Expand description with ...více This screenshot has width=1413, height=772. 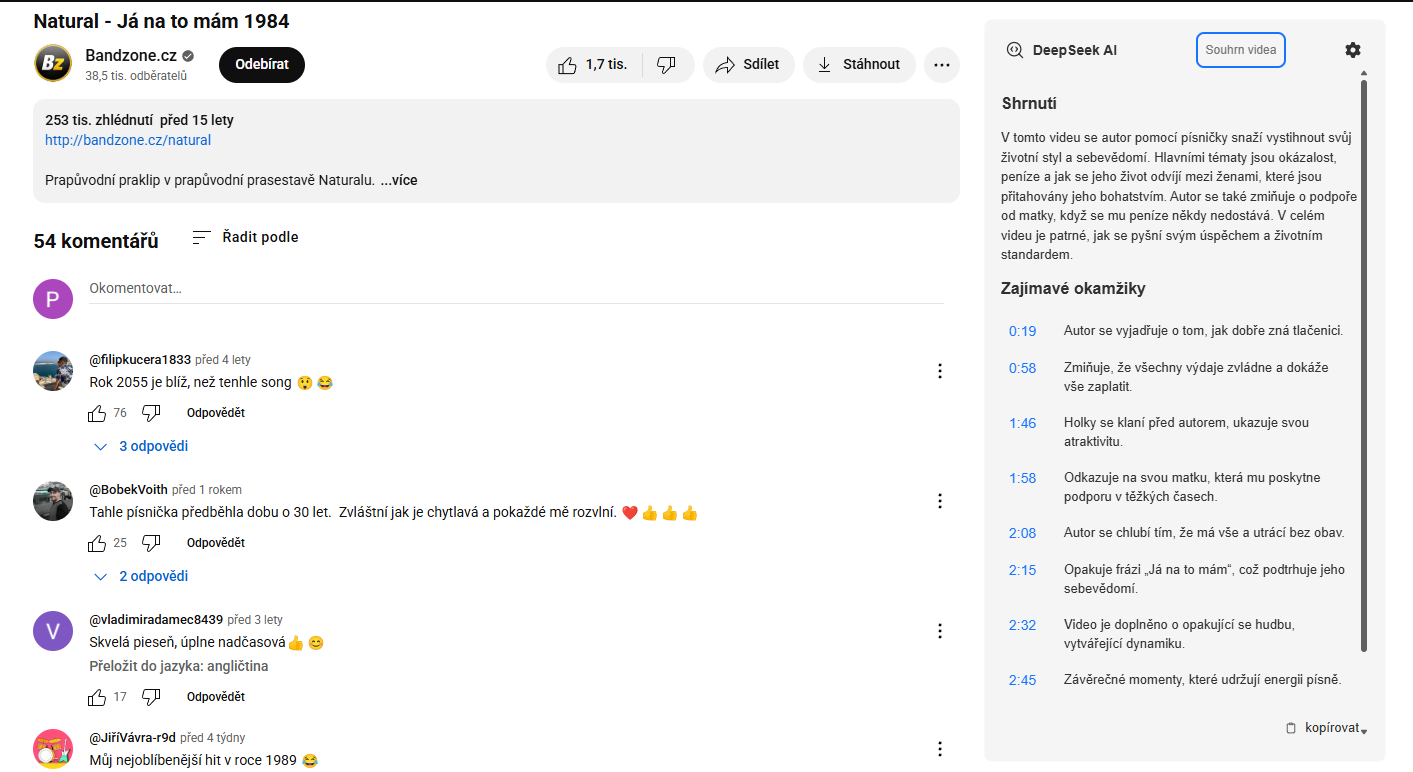tap(399, 181)
